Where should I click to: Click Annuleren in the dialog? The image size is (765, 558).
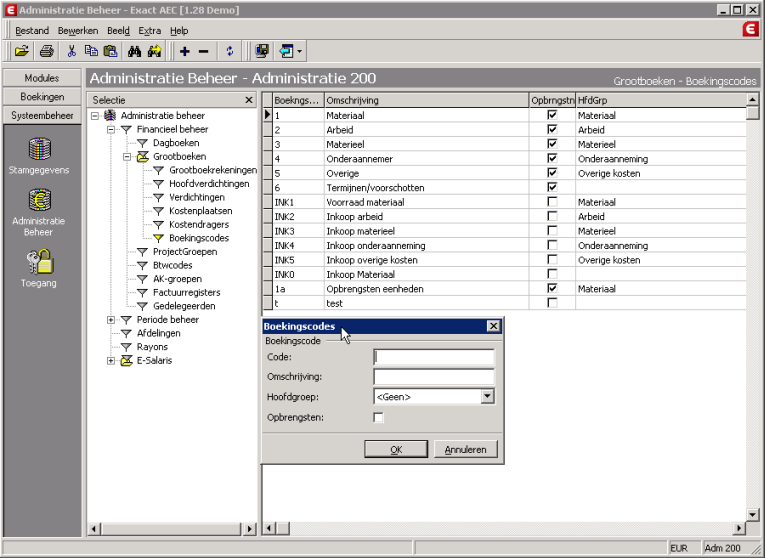(x=466, y=449)
